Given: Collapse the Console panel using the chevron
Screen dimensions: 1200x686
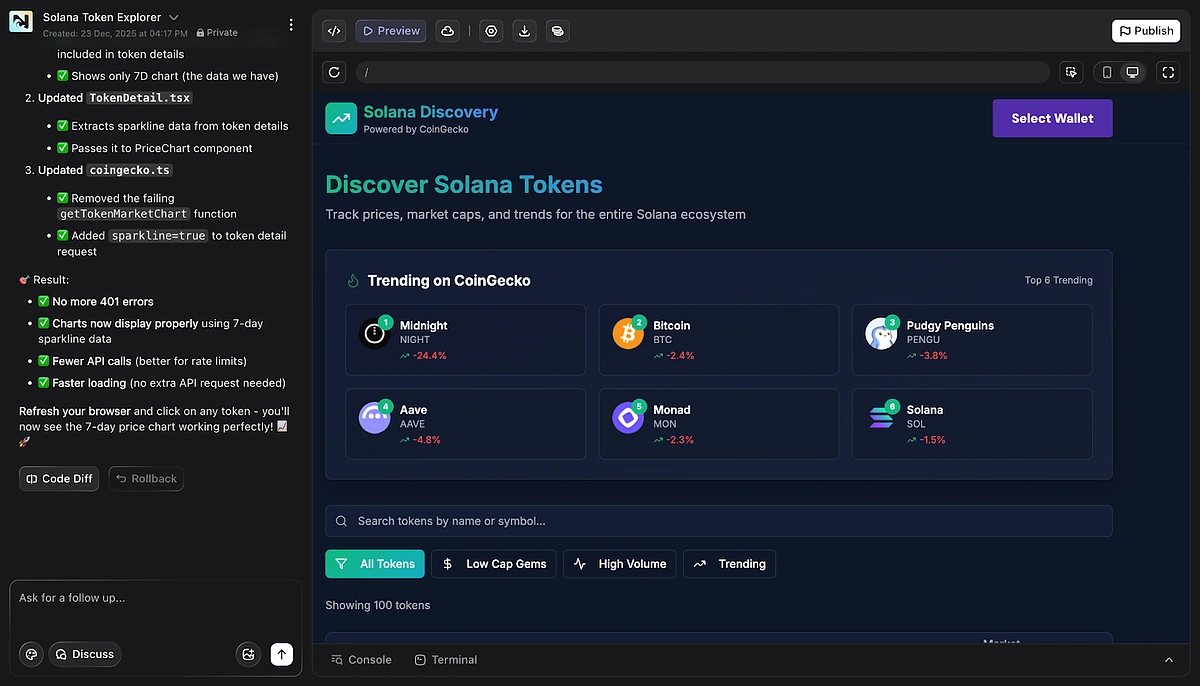Looking at the screenshot, I should click(1169, 660).
